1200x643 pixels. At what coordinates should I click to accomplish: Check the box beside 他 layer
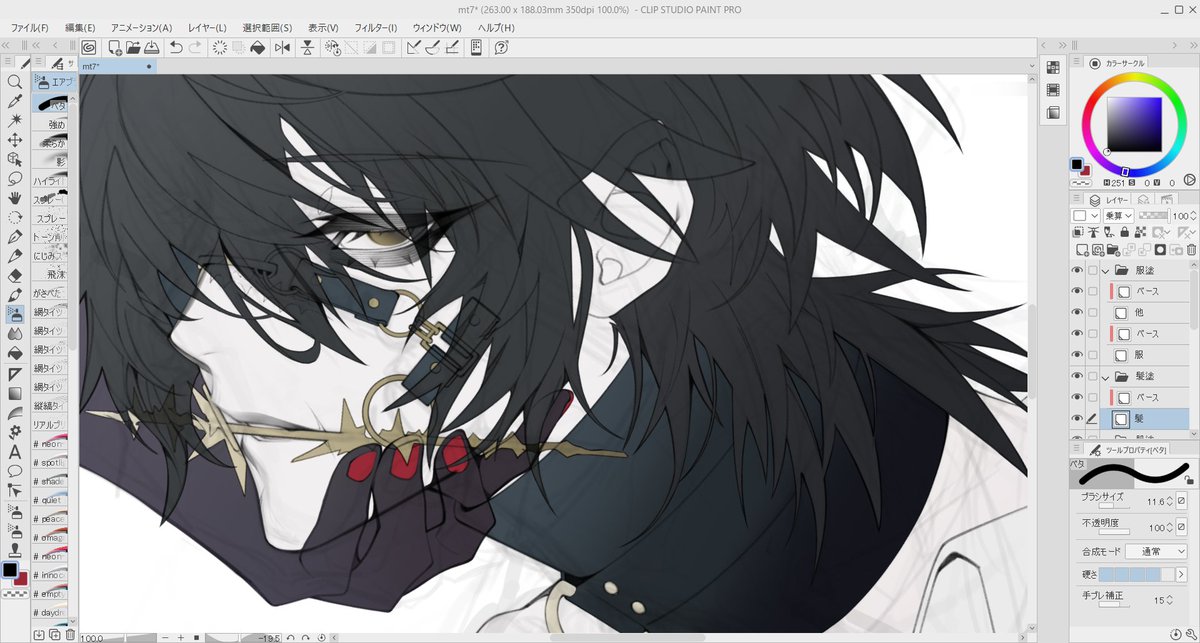pyautogui.click(x=1093, y=313)
